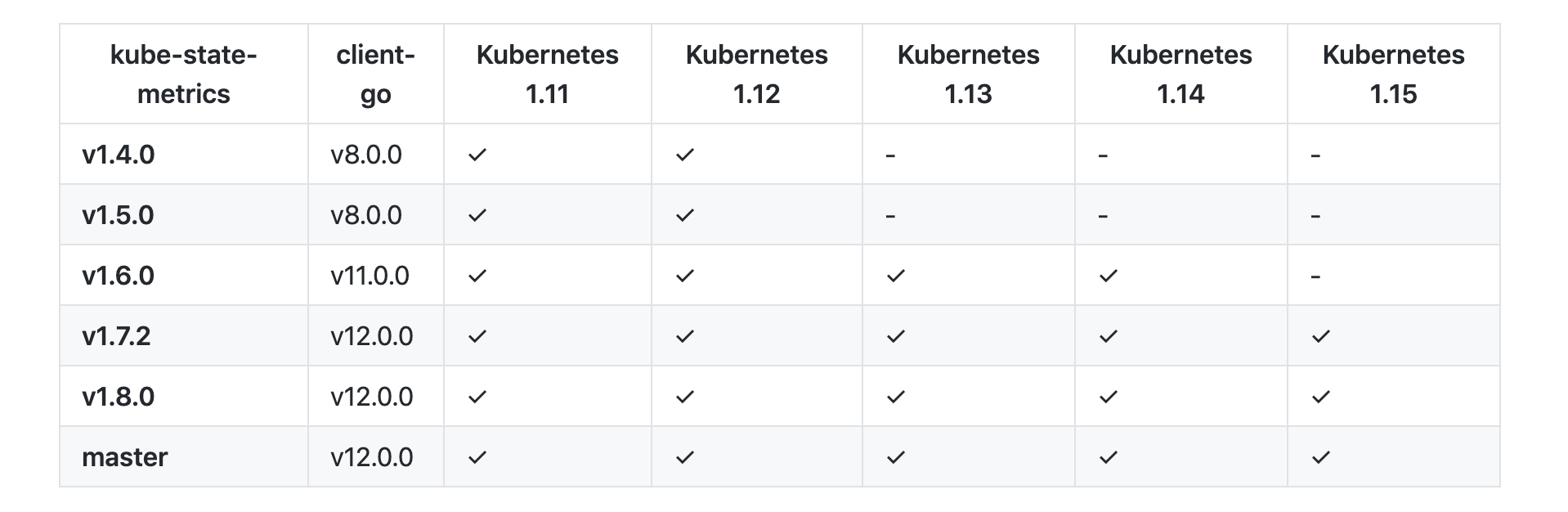Click the v8.0.0 cell in v1.5.0 row
This screenshot has height=512, width=1568.
click(x=366, y=215)
